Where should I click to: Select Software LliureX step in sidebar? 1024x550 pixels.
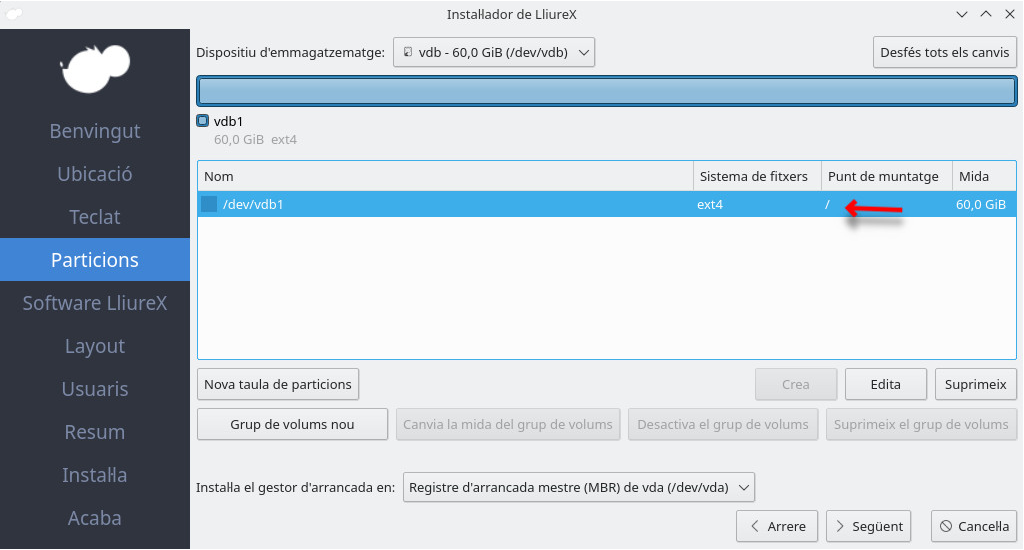point(95,303)
